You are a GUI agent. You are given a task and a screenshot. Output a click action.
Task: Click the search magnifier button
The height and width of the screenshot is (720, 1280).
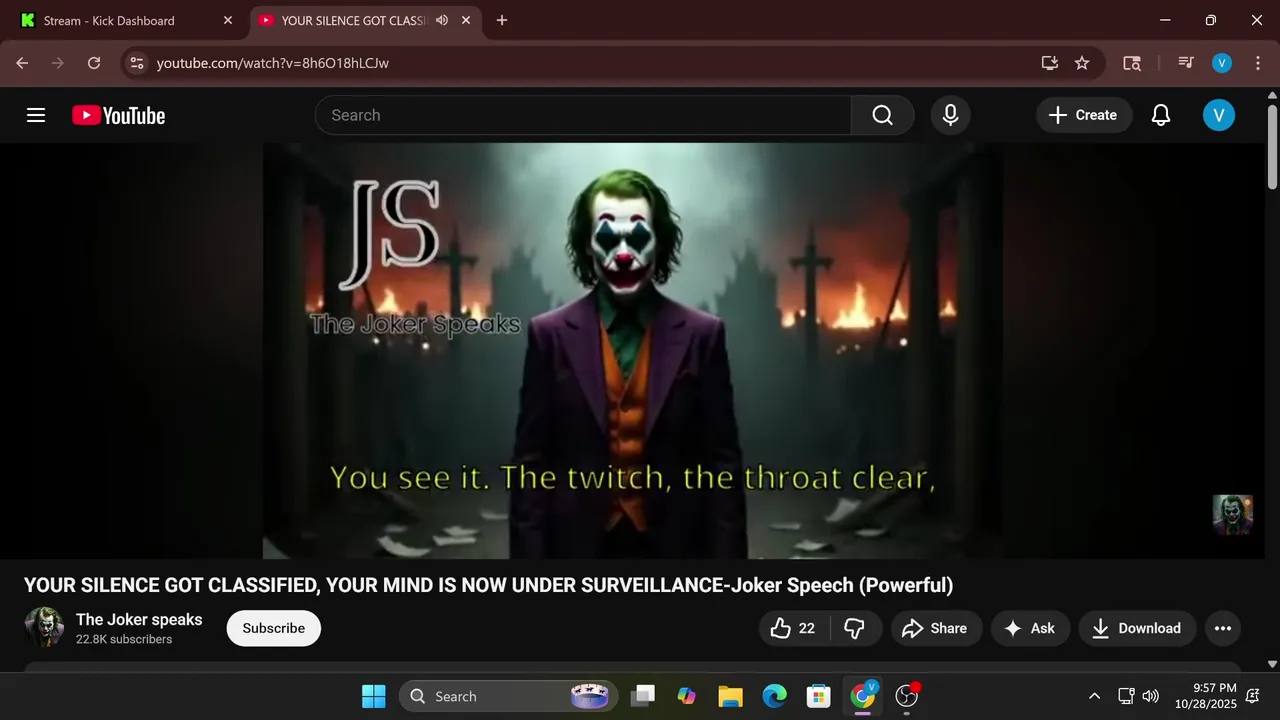[x=882, y=115]
